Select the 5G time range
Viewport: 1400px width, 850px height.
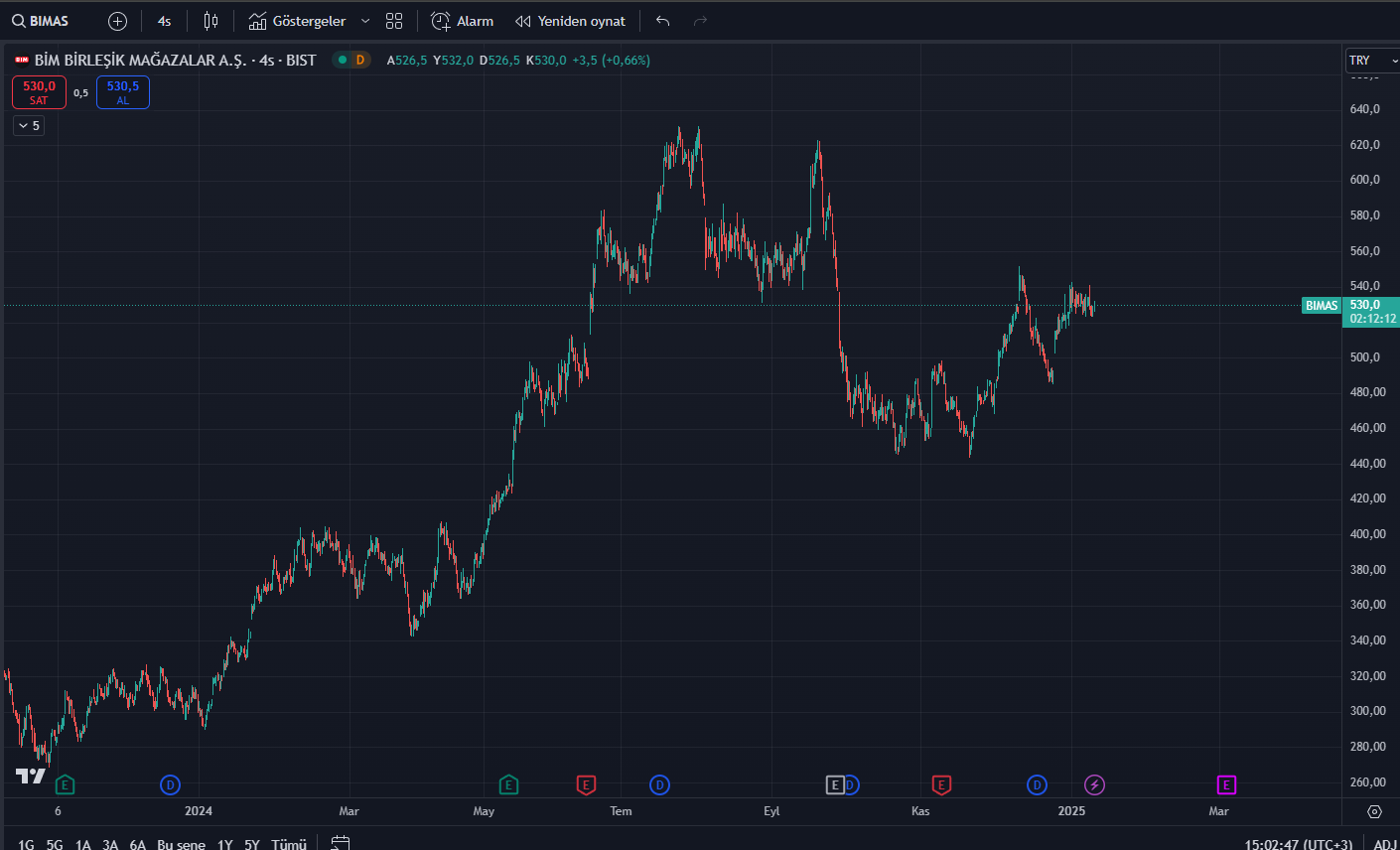pos(55,844)
